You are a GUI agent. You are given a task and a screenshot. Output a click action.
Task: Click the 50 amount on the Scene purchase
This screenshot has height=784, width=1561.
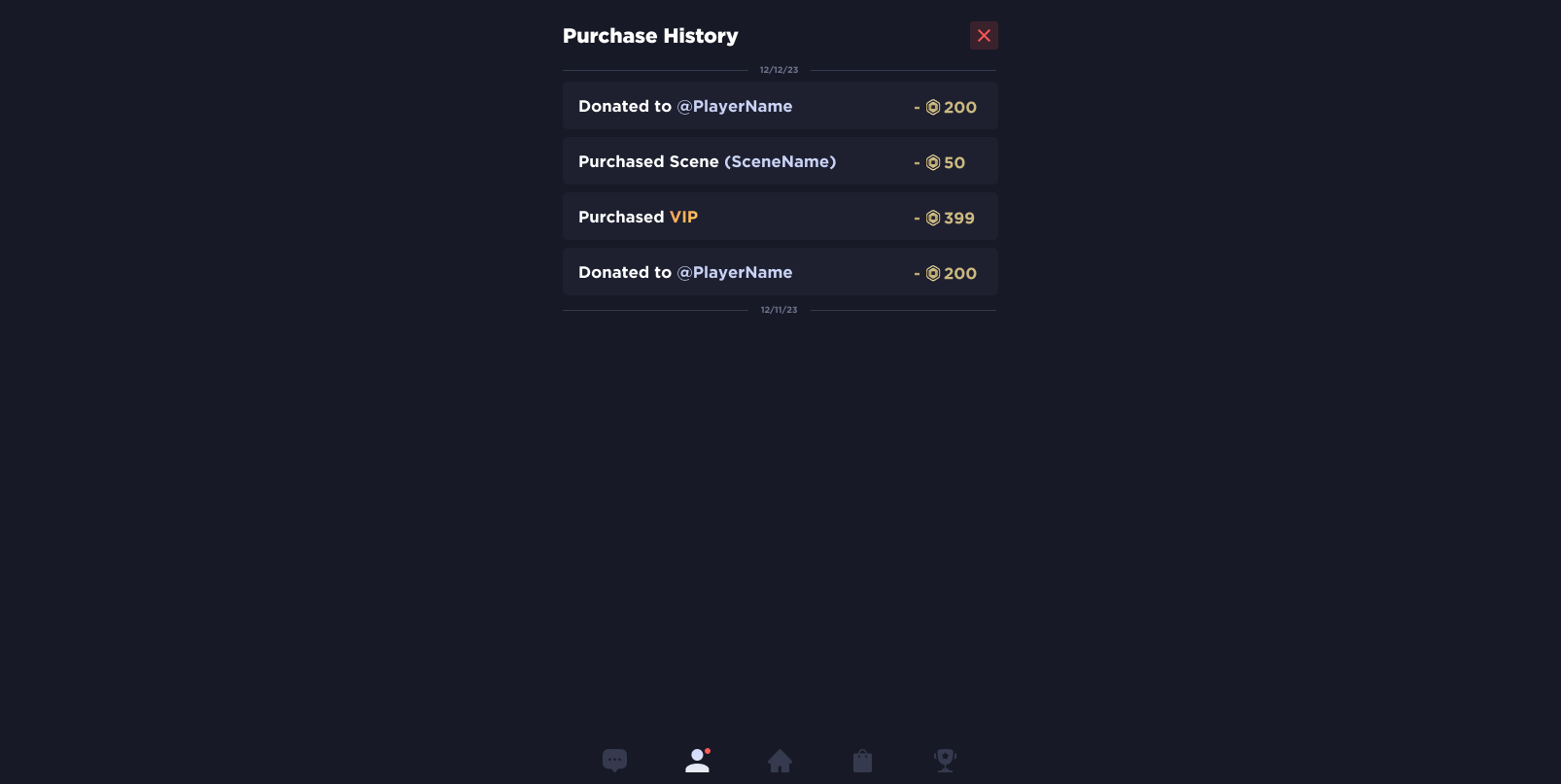click(954, 163)
